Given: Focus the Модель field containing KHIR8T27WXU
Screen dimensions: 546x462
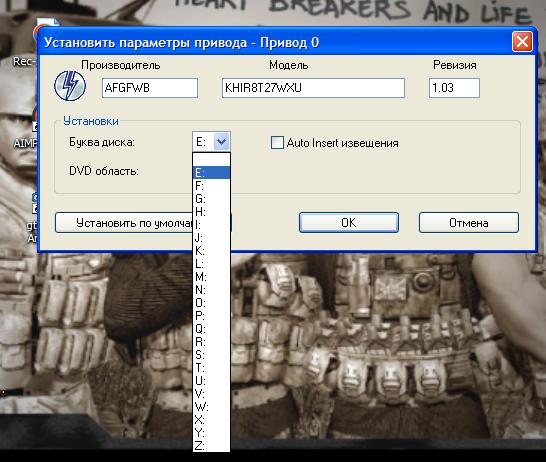Looking at the screenshot, I should [x=313, y=88].
